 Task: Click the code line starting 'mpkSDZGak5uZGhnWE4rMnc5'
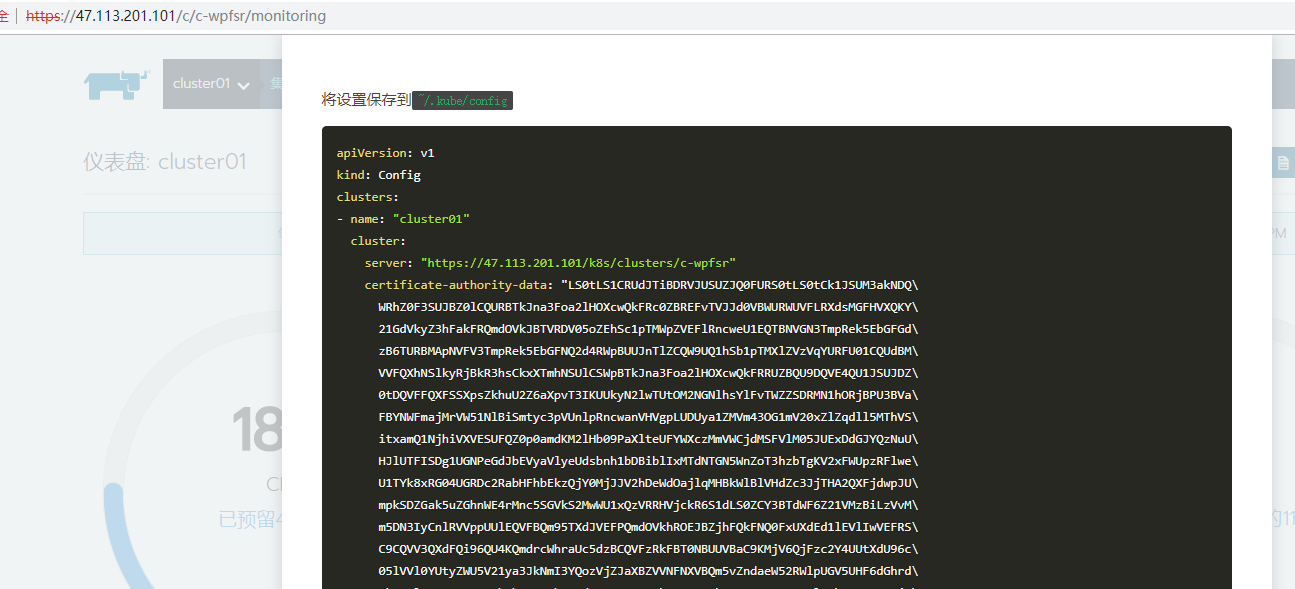(x=648, y=505)
